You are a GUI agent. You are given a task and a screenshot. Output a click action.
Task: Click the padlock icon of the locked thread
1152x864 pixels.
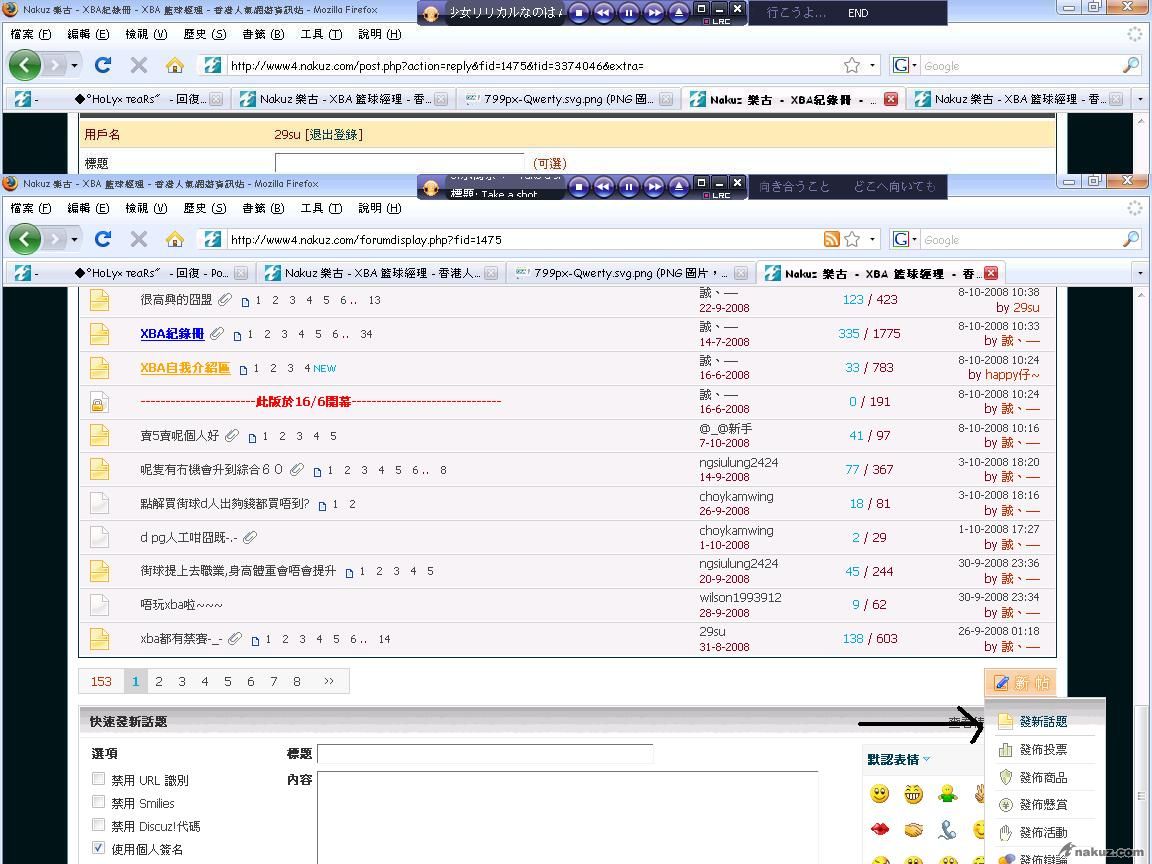[x=99, y=403]
